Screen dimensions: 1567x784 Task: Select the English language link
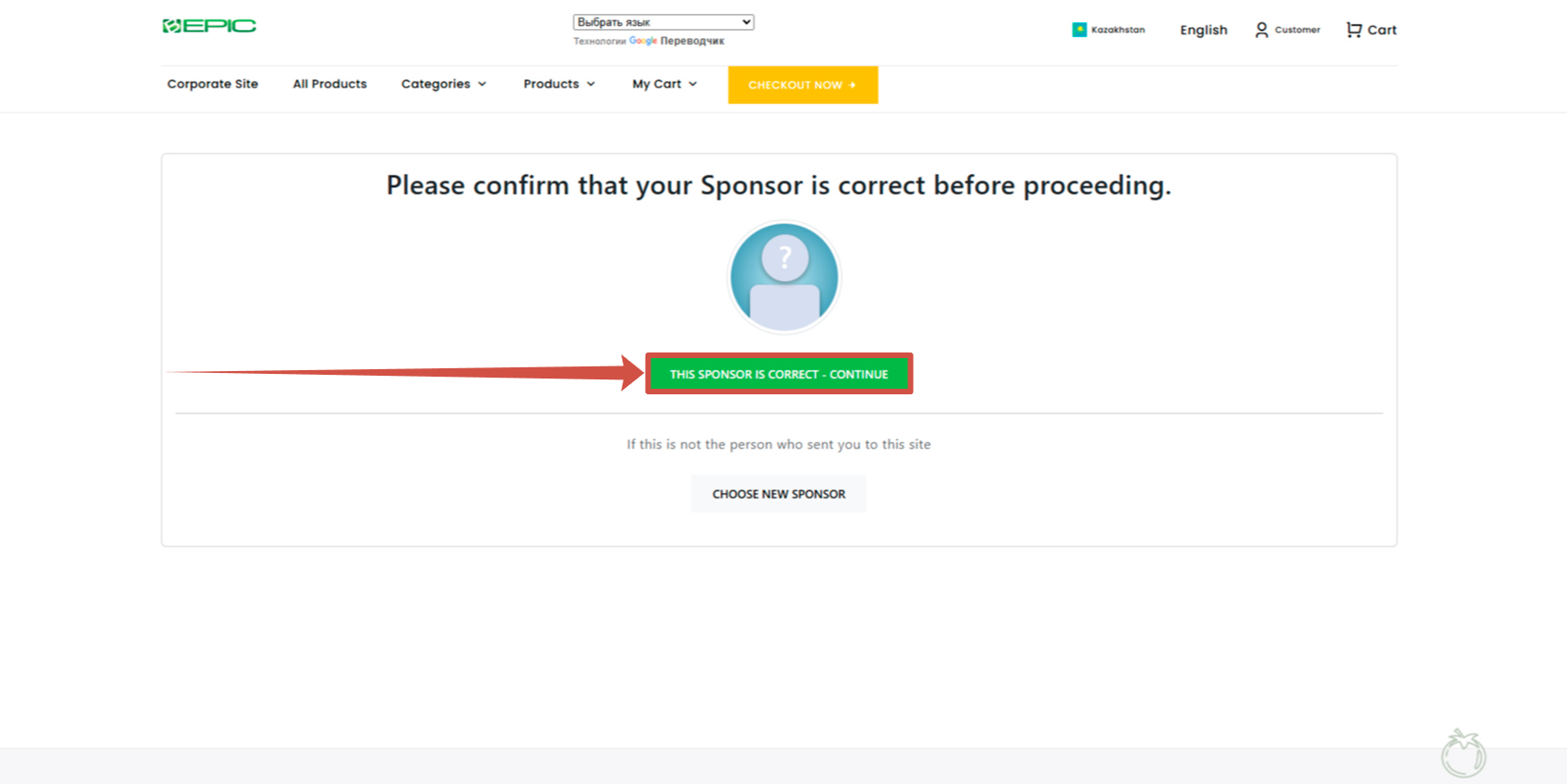point(1203,30)
